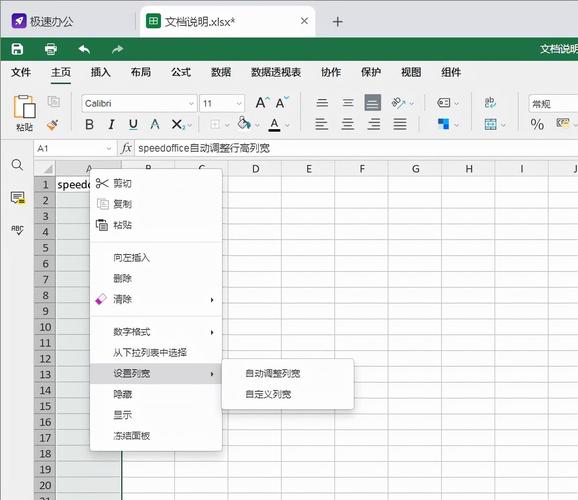
Task: Align text to middle vertically
Action: [x=348, y=102]
